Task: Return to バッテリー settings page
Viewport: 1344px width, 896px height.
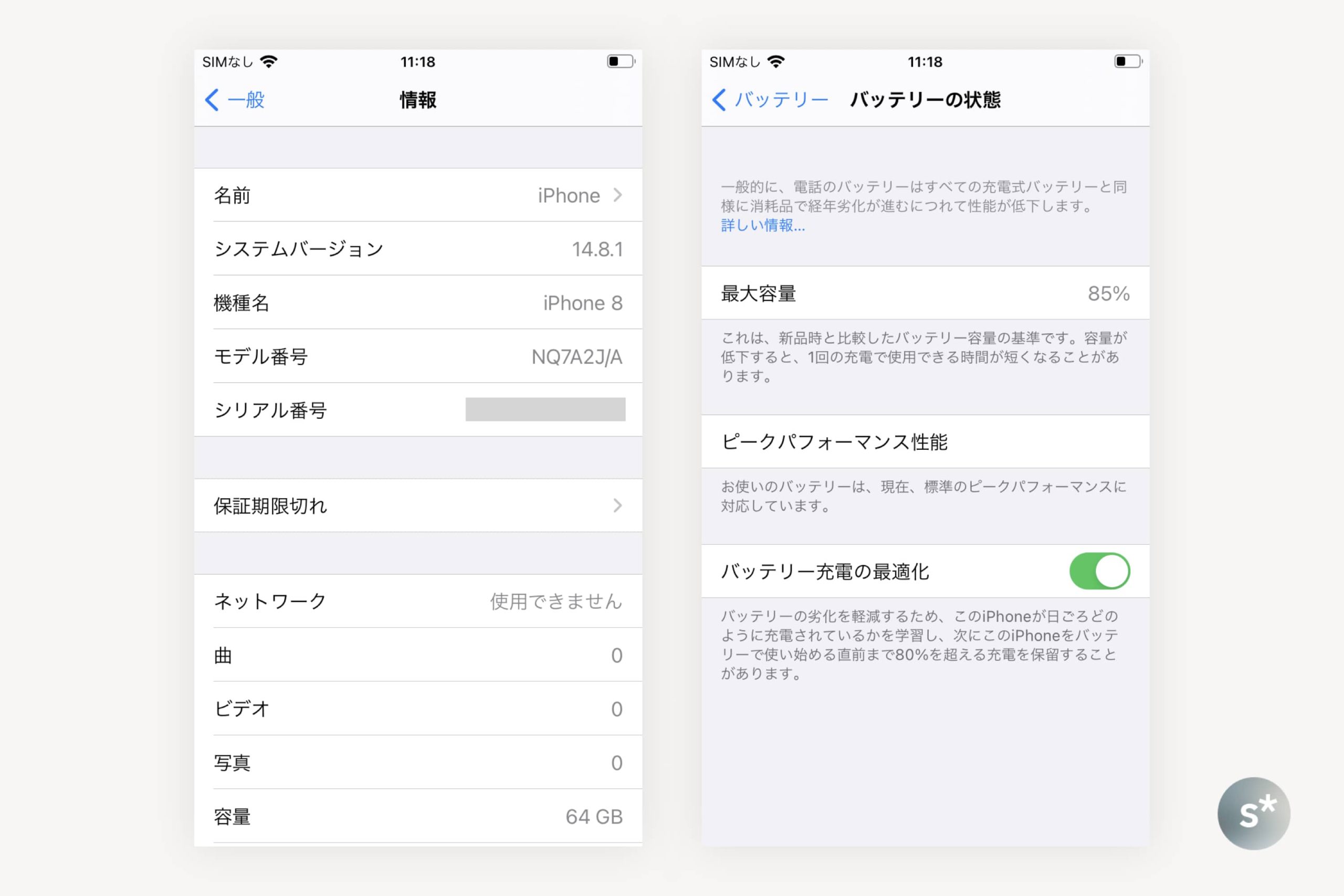Action: [781, 100]
